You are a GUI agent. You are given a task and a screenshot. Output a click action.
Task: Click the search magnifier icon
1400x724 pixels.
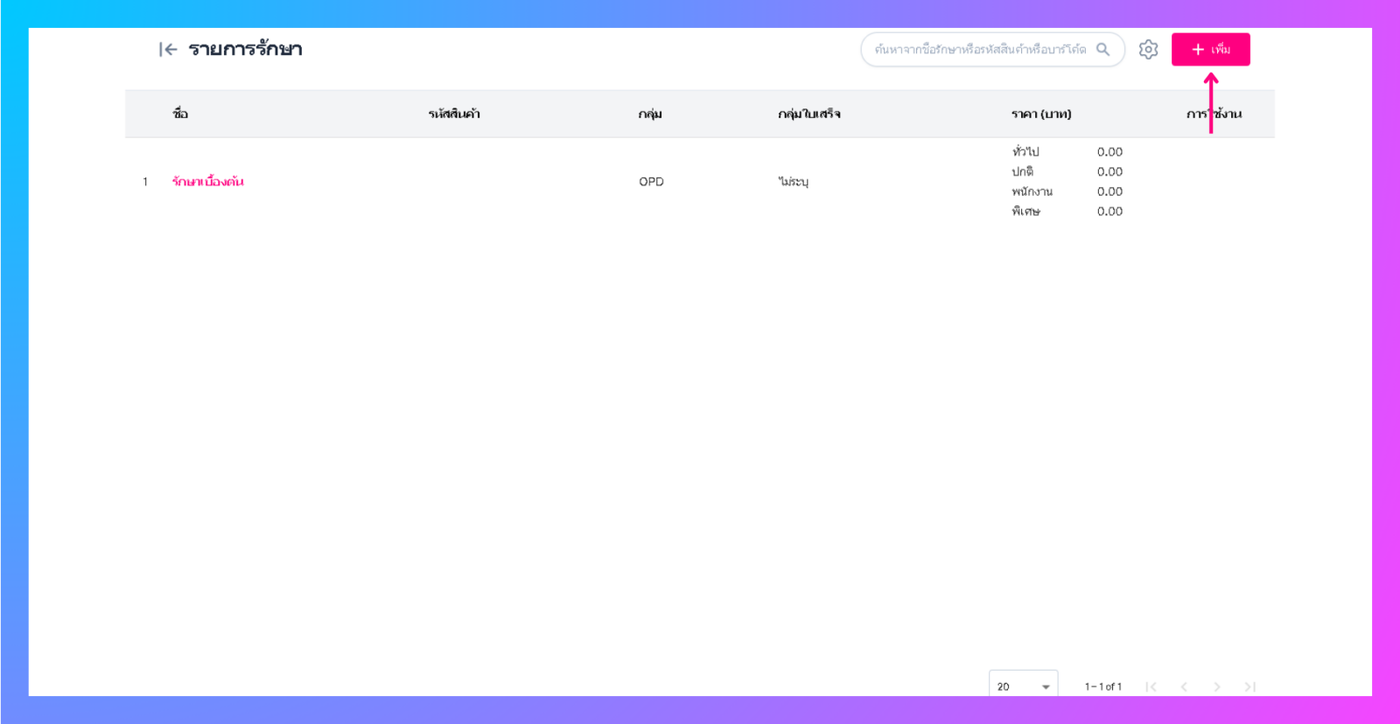1103,49
